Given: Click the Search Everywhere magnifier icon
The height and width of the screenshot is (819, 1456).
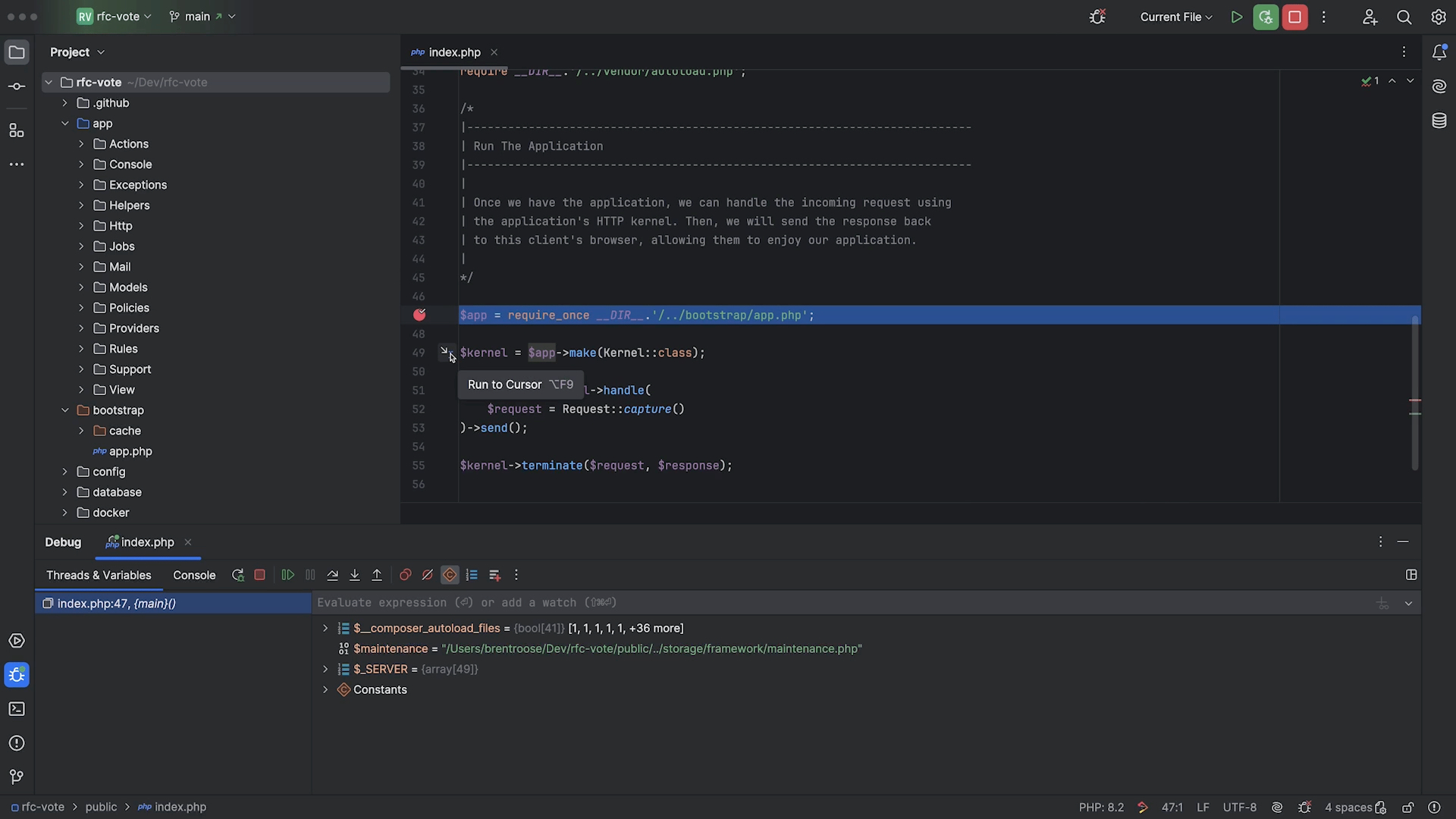Looking at the screenshot, I should [x=1404, y=17].
